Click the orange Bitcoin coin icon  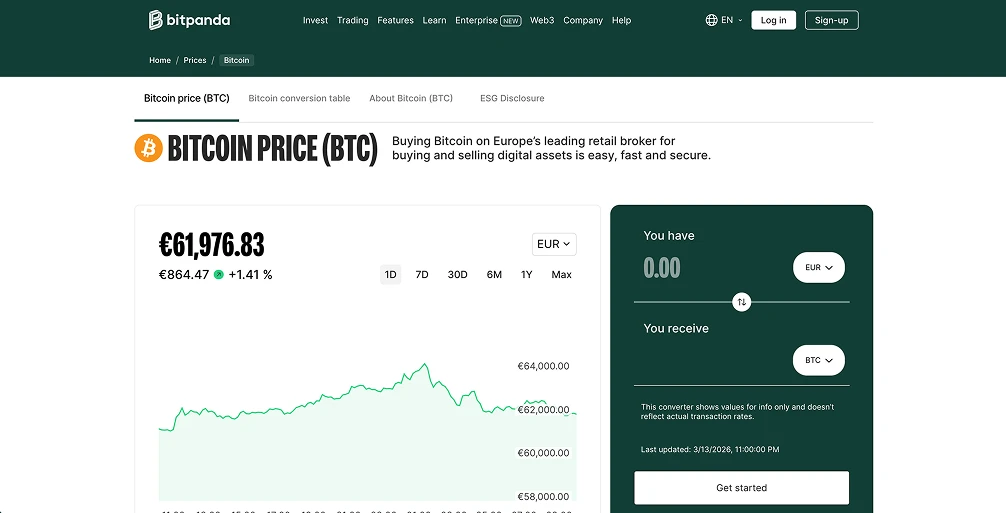pos(148,148)
